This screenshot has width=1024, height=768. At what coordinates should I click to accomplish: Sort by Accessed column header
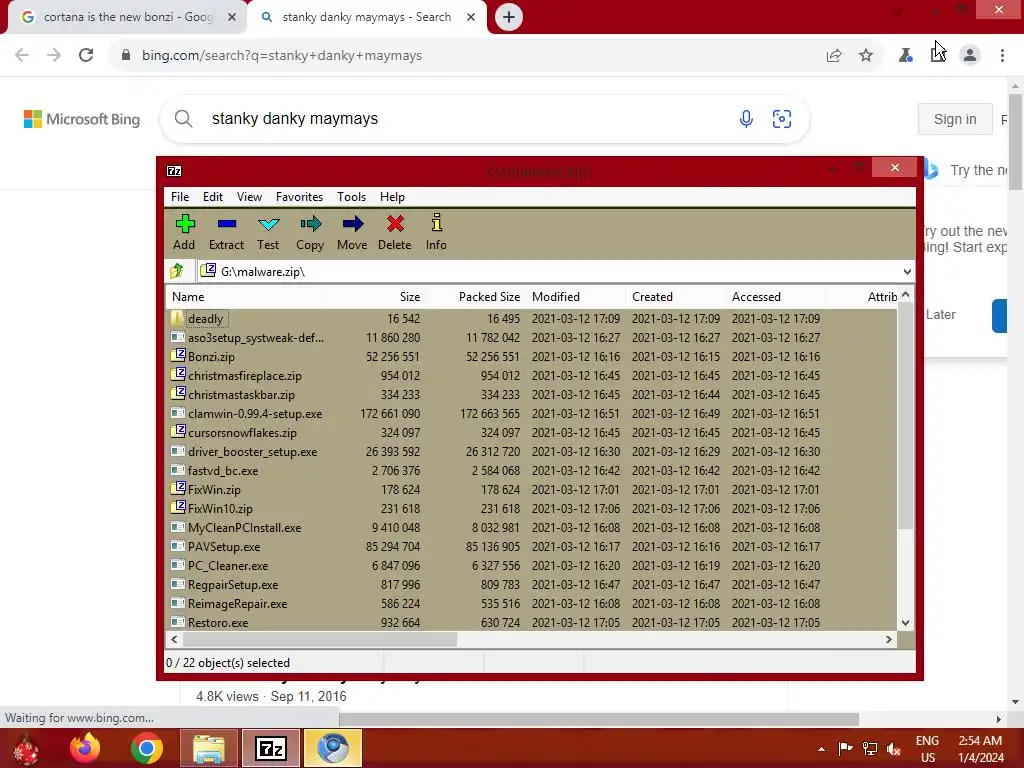(x=775, y=296)
